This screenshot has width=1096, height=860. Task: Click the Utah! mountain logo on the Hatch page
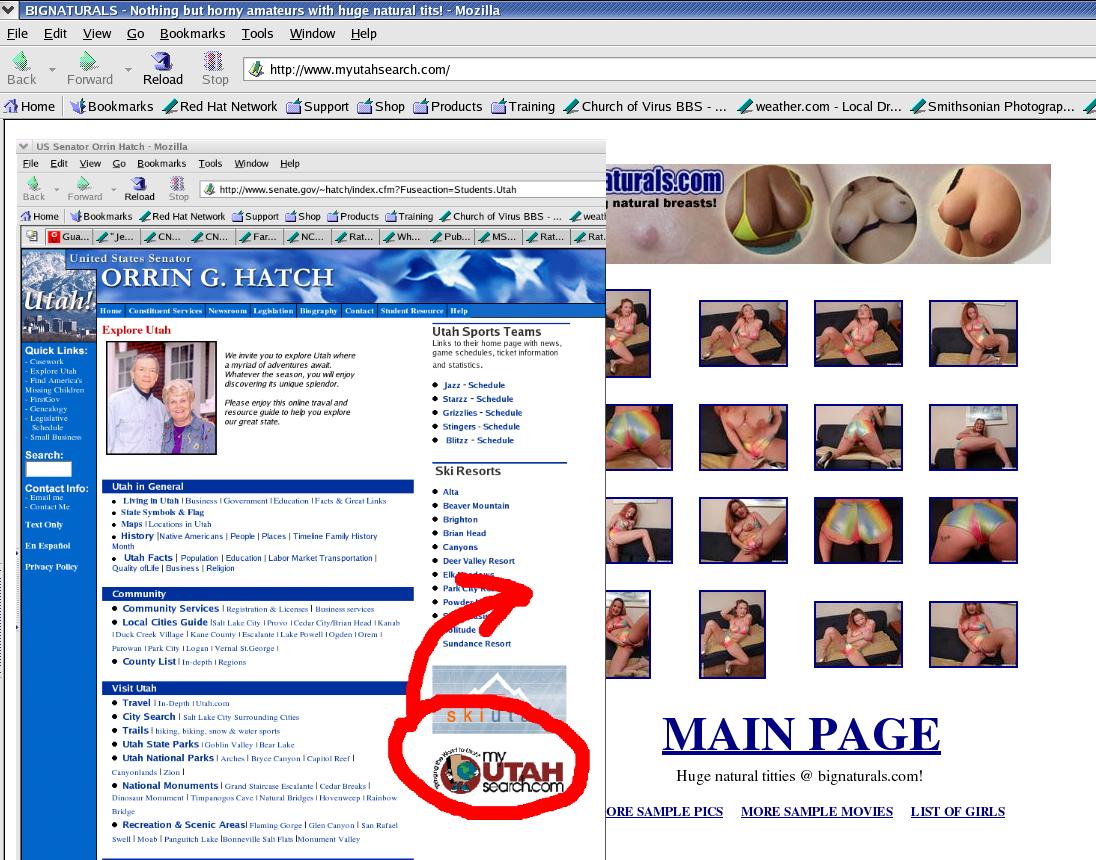[x=59, y=294]
